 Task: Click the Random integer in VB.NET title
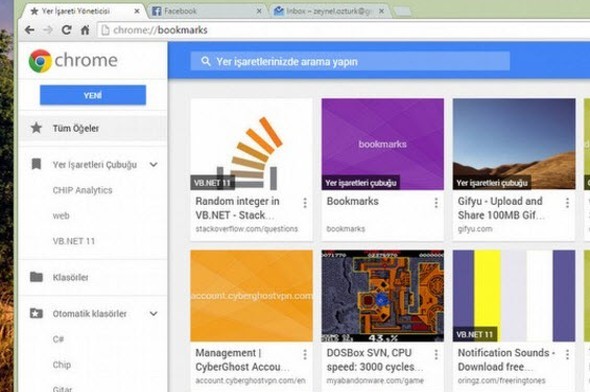[237, 208]
